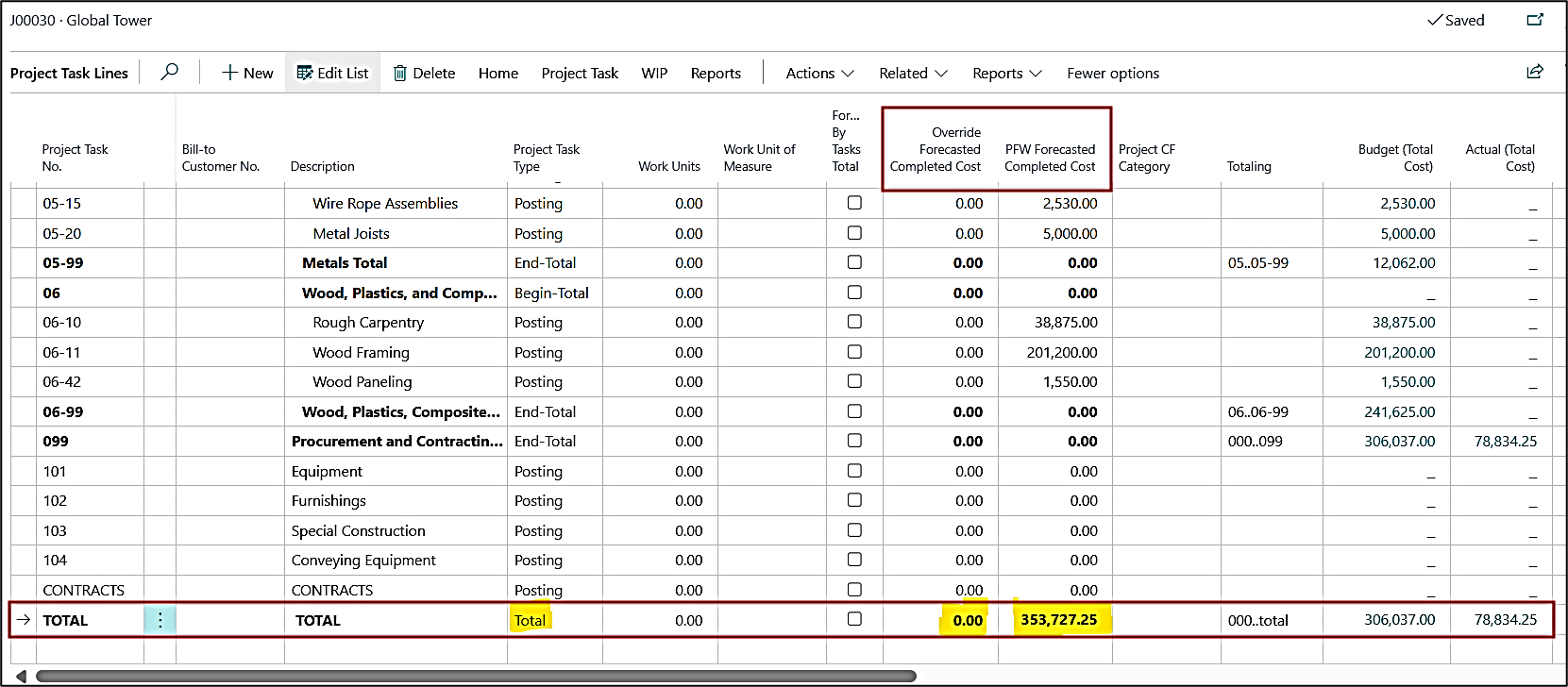Click Begin-Total type in row 06

click(551, 293)
